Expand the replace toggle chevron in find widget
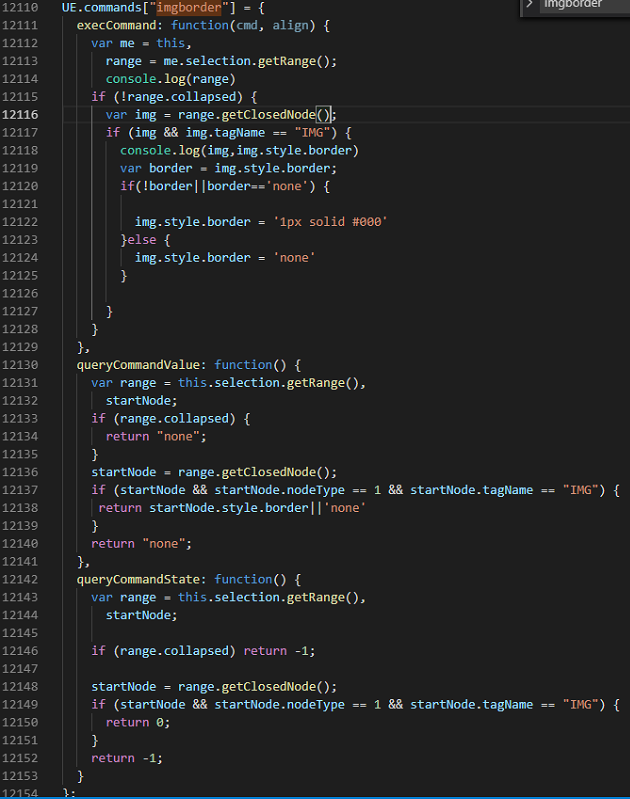 (x=530, y=4)
